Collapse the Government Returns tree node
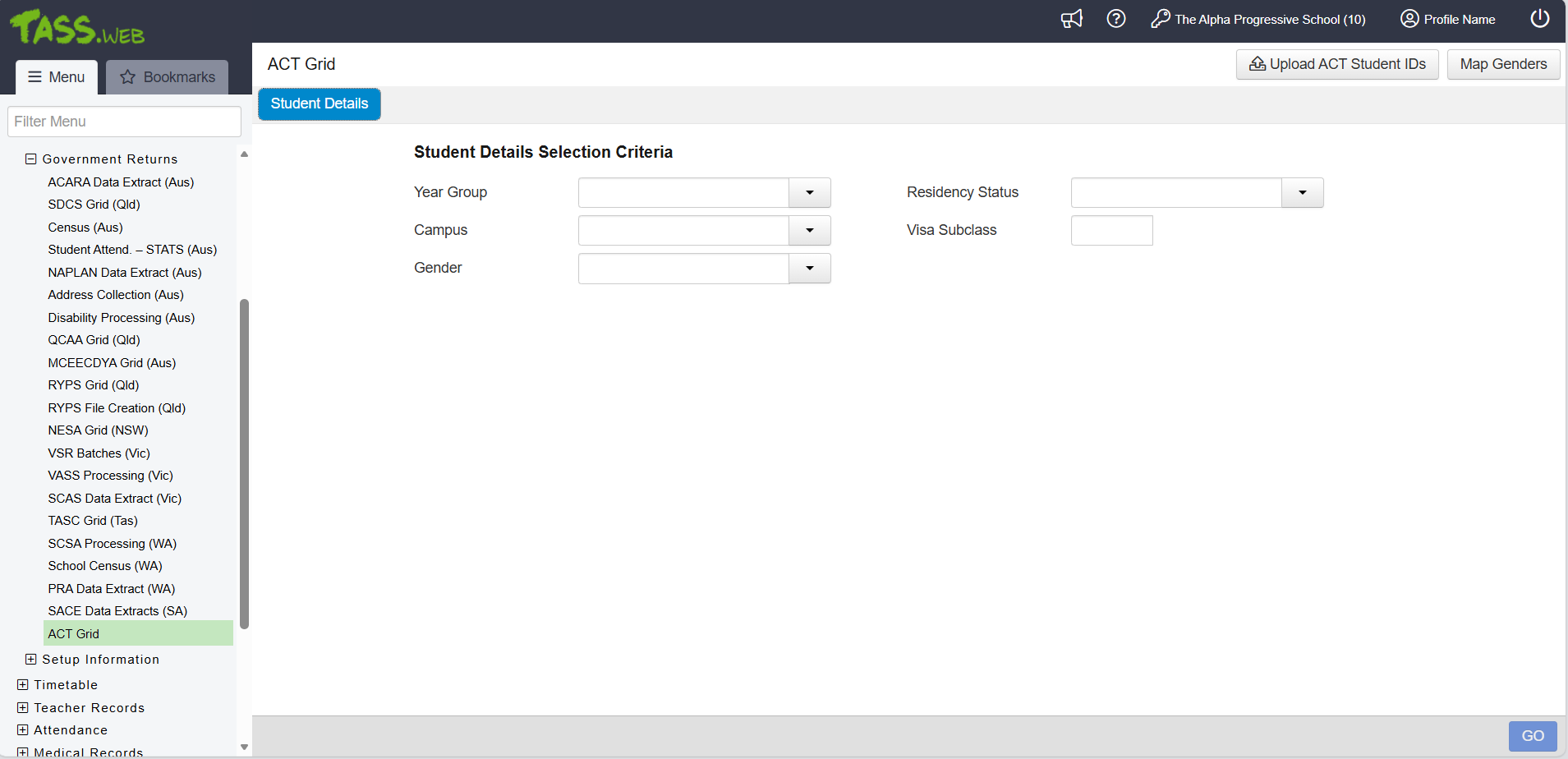Screen dimensions: 1568x759 (31, 159)
